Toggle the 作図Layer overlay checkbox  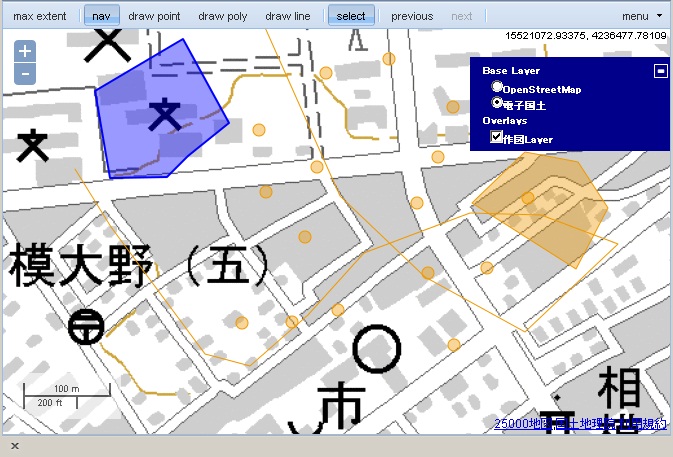pyautogui.click(x=497, y=138)
